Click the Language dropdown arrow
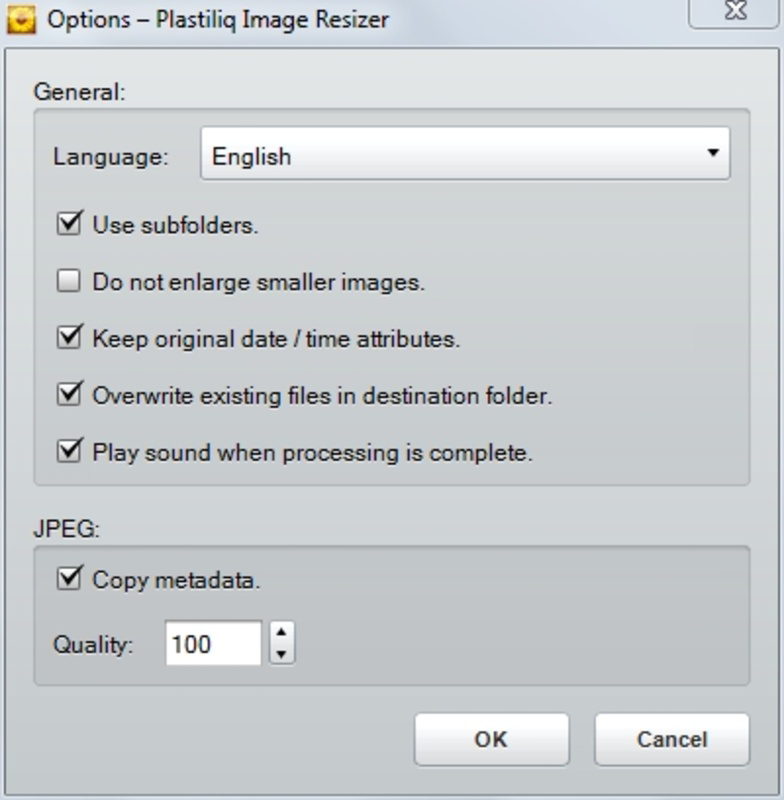Image resolution: width=784 pixels, height=800 pixels. click(713, 153)
